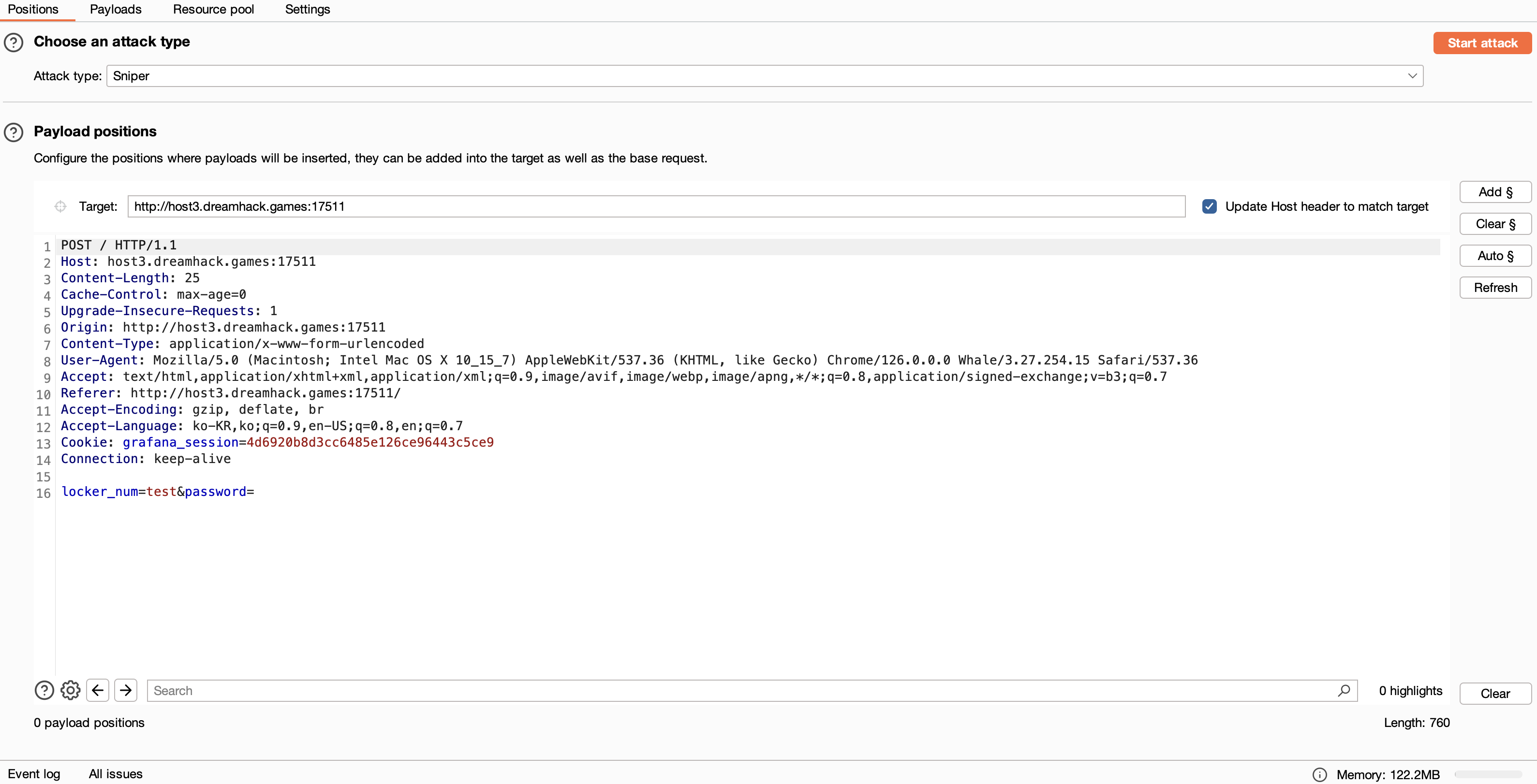
Task: Click the password= parameter in body
Action: coord(220,492)
